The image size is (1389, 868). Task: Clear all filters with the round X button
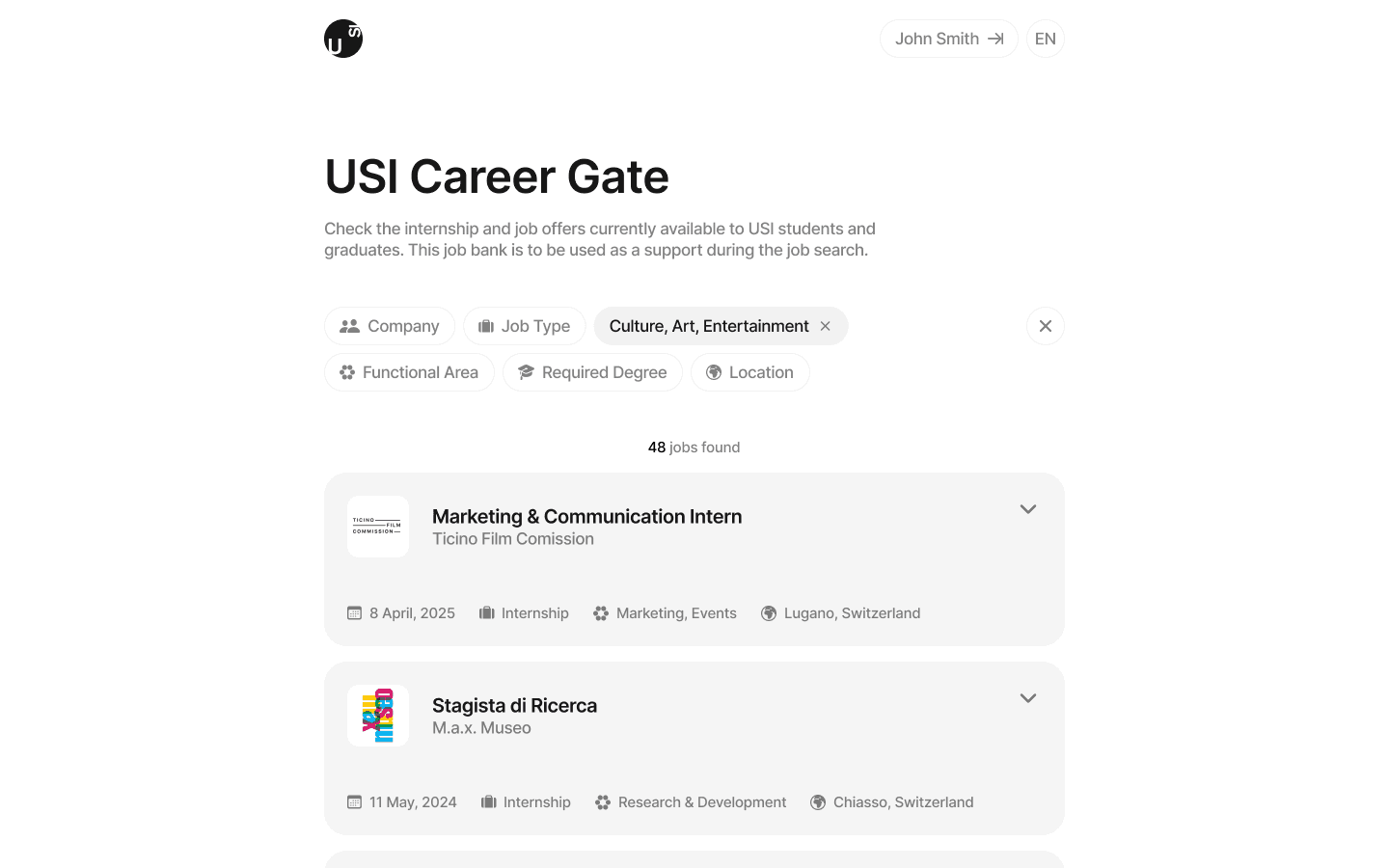(1046, 326)
